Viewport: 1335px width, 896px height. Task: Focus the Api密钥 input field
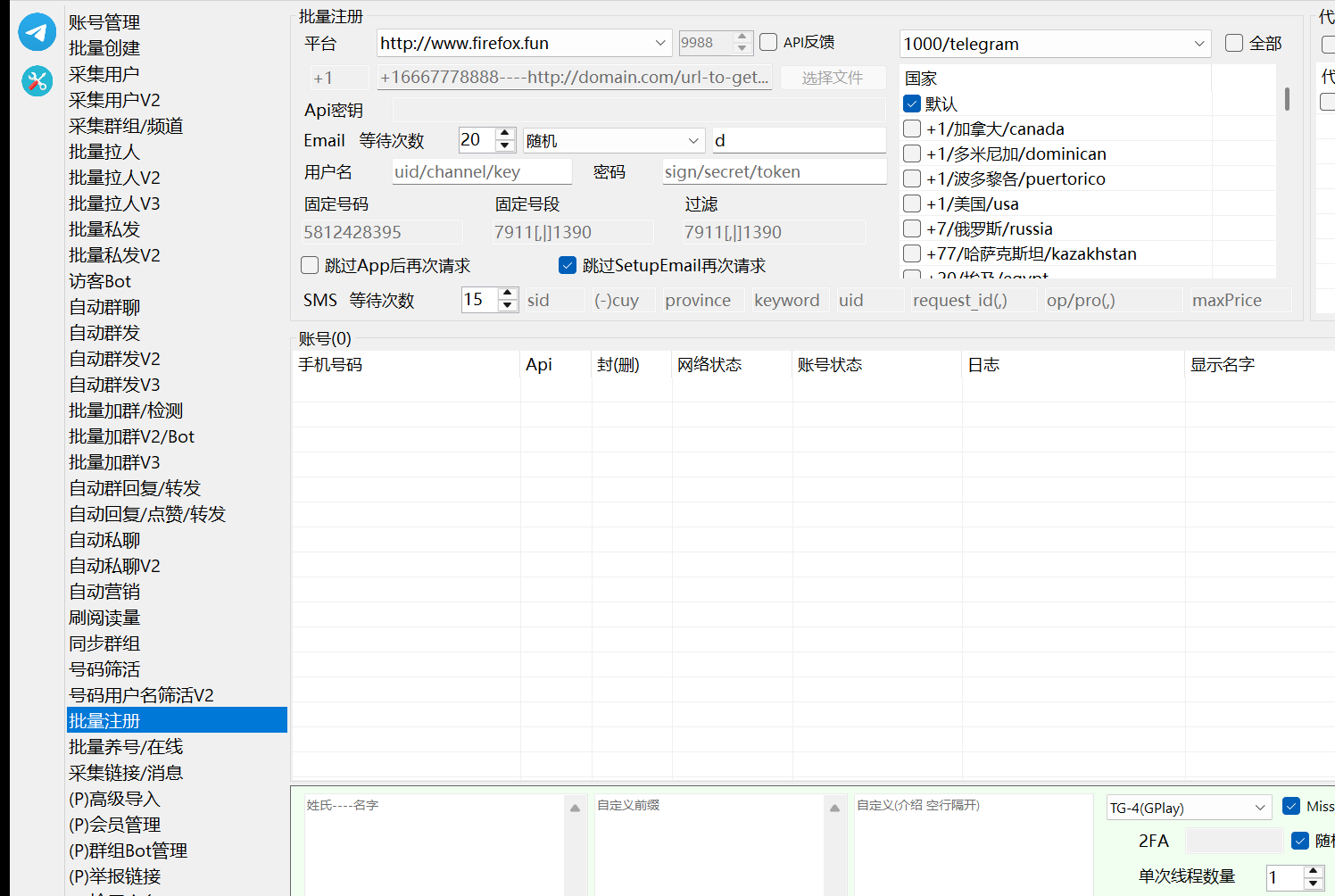(639, 110)
